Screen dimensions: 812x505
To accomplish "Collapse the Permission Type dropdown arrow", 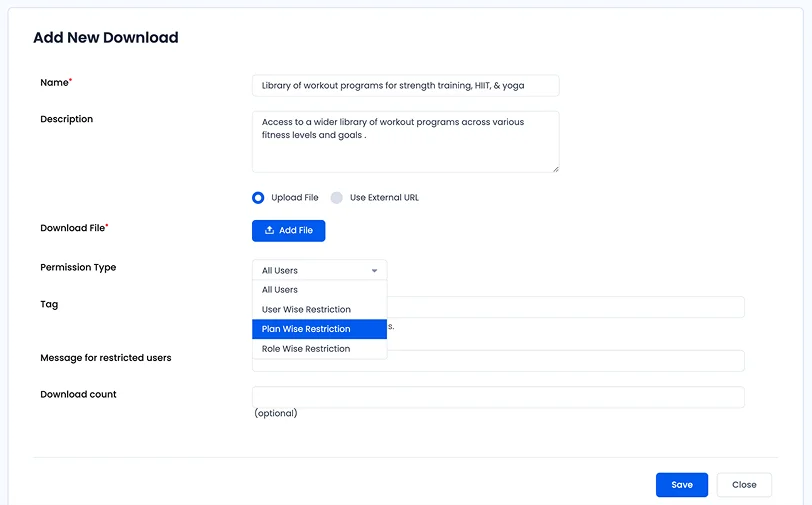I will point(374,271).
